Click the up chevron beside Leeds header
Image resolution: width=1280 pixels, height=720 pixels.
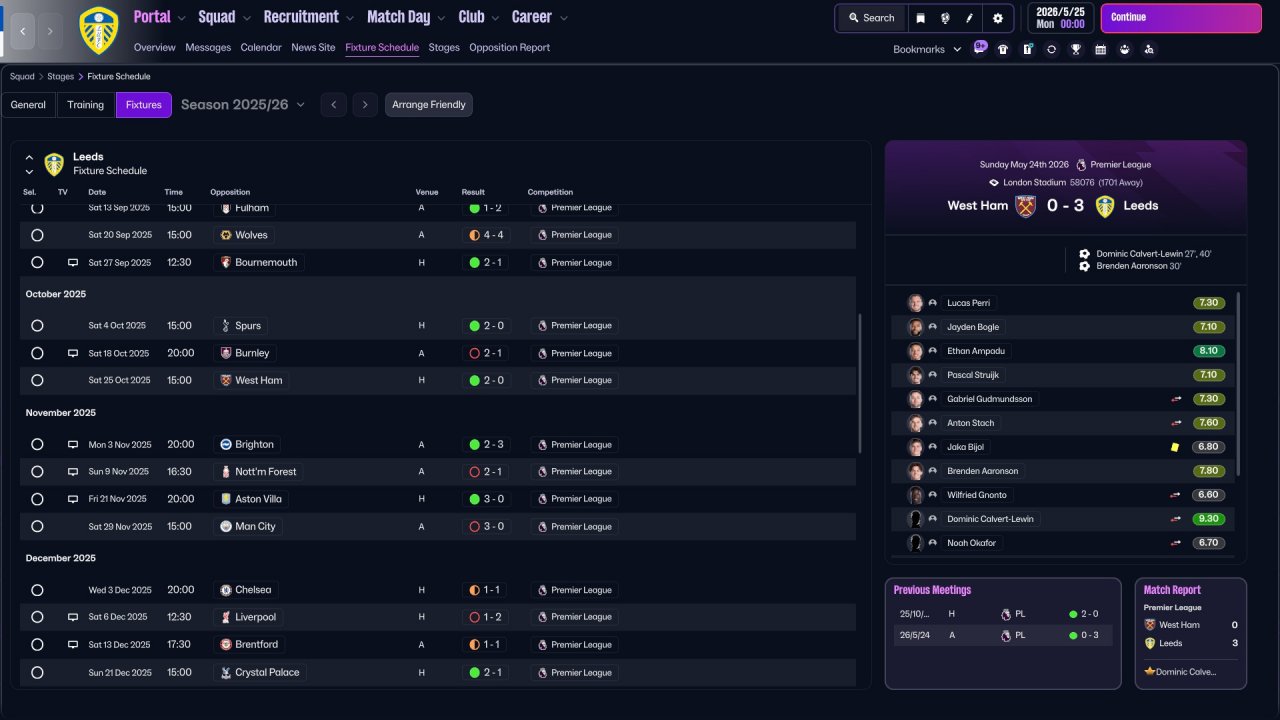point(29,157)
